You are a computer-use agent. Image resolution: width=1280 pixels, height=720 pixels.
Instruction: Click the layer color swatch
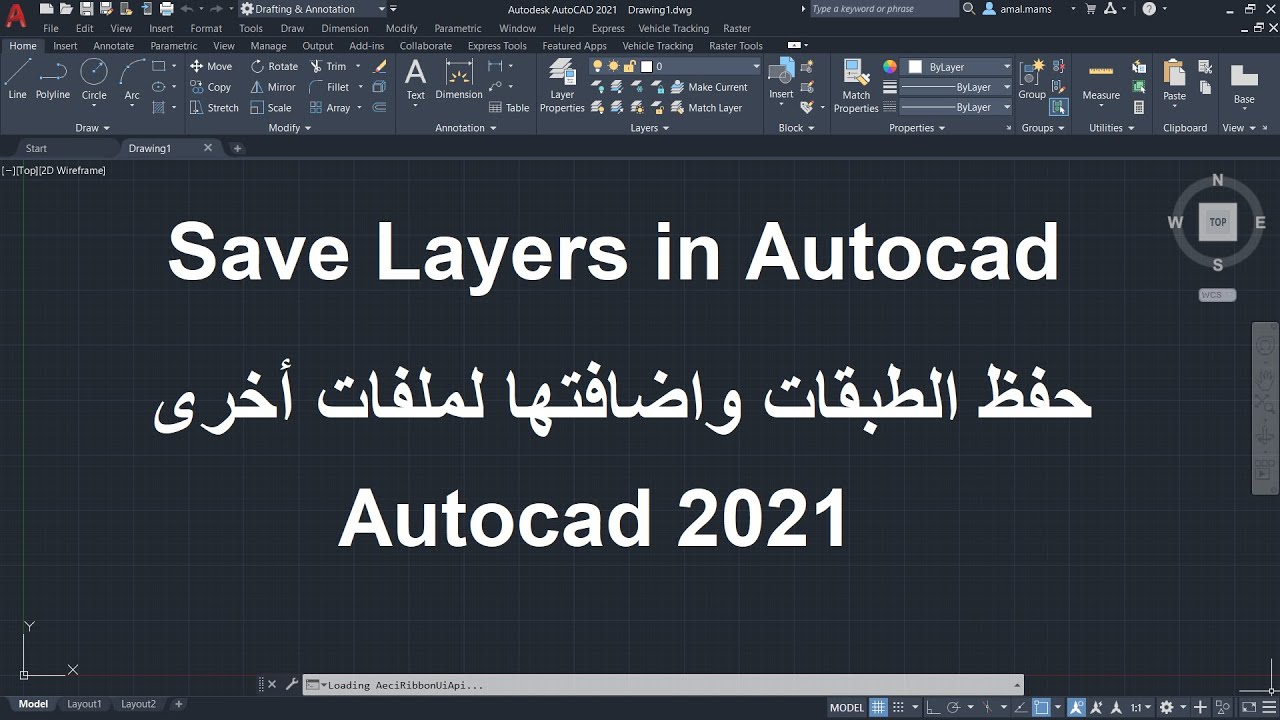(x=646, y=66)
